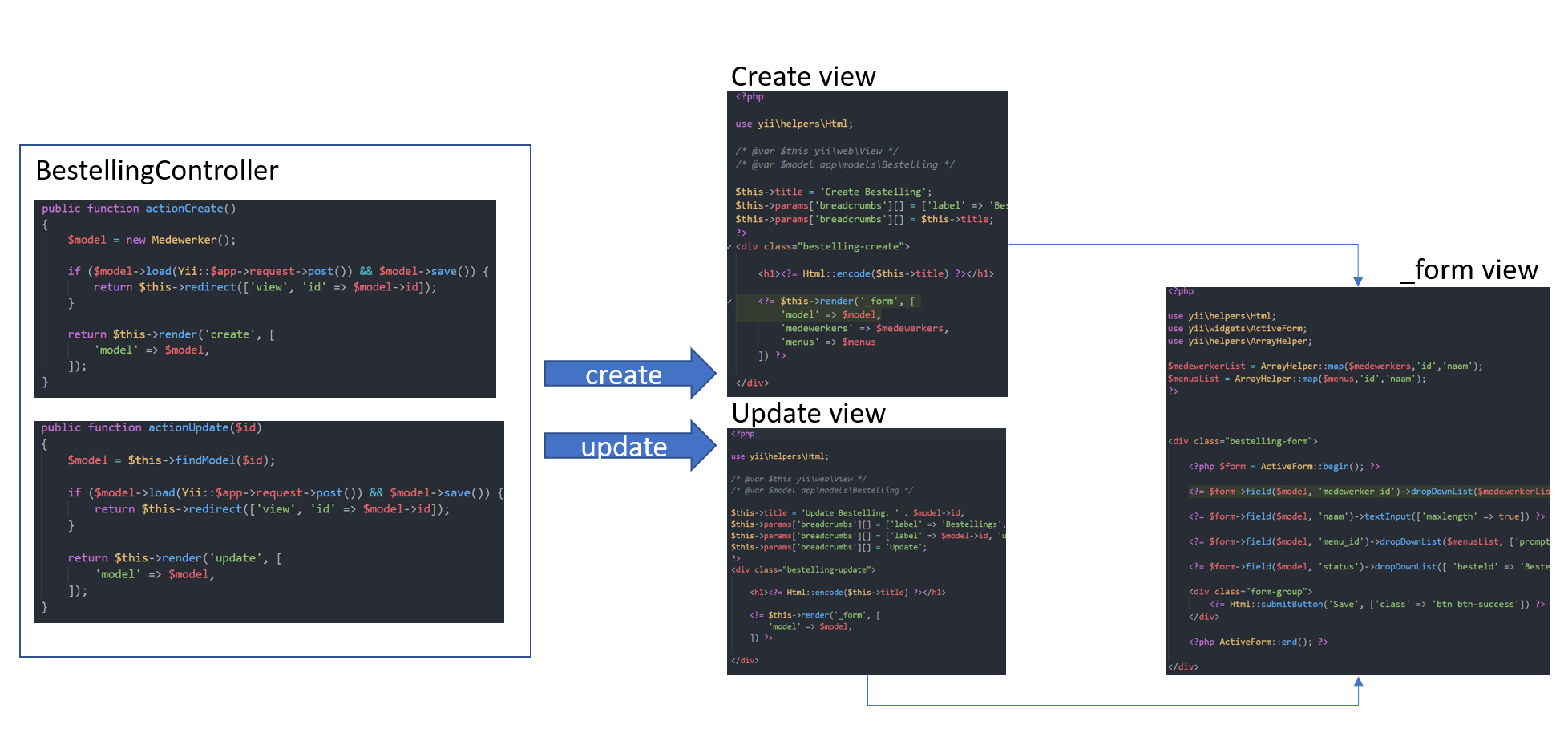Select the 'Update view' title
1568x737 pixels.
point(808,414)
